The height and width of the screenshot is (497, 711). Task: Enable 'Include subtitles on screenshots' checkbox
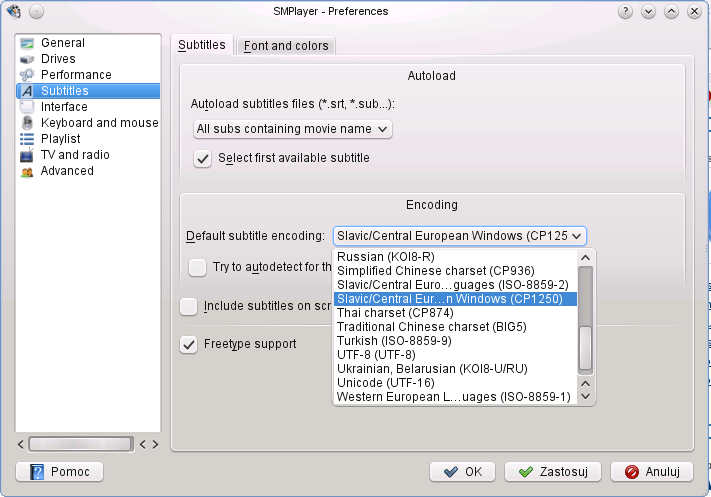tap(188, 306)
